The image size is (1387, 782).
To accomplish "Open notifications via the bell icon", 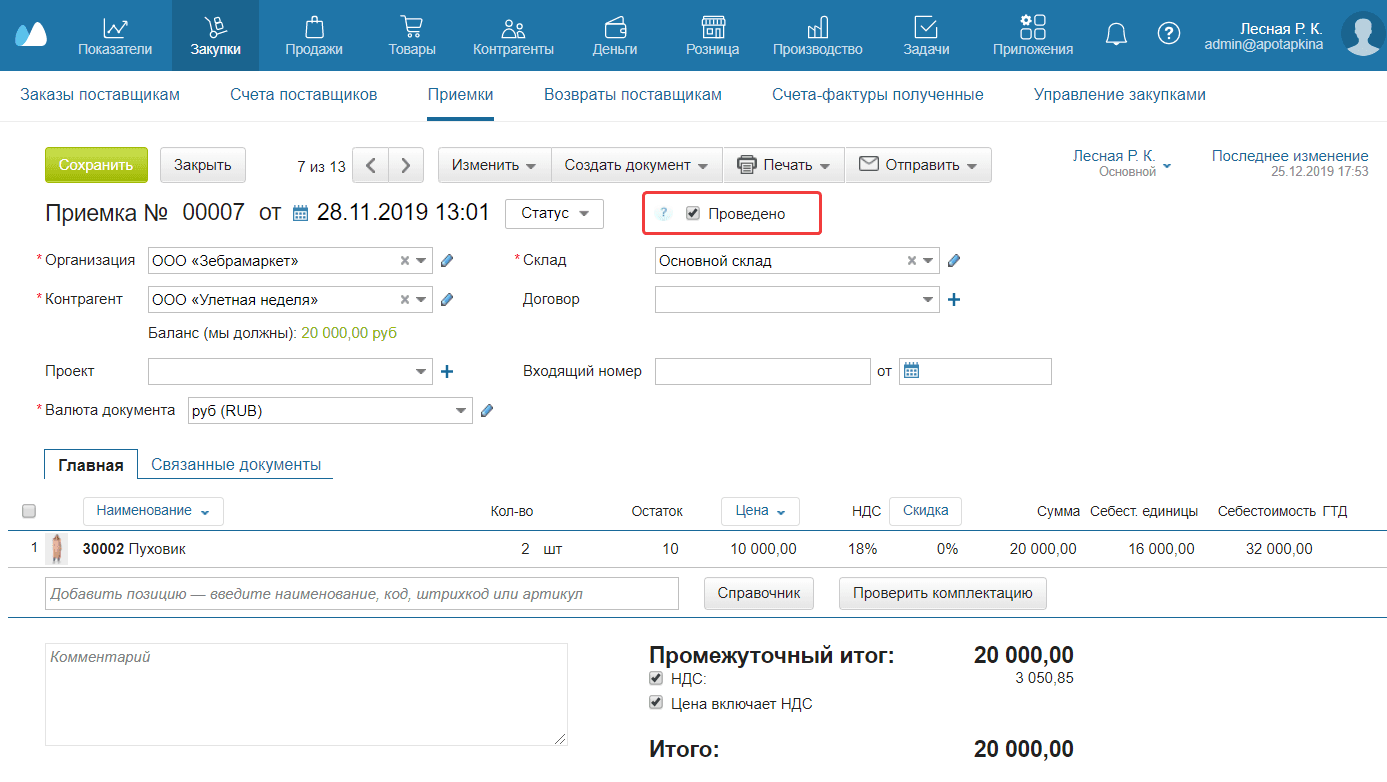I will point(1116,33).
